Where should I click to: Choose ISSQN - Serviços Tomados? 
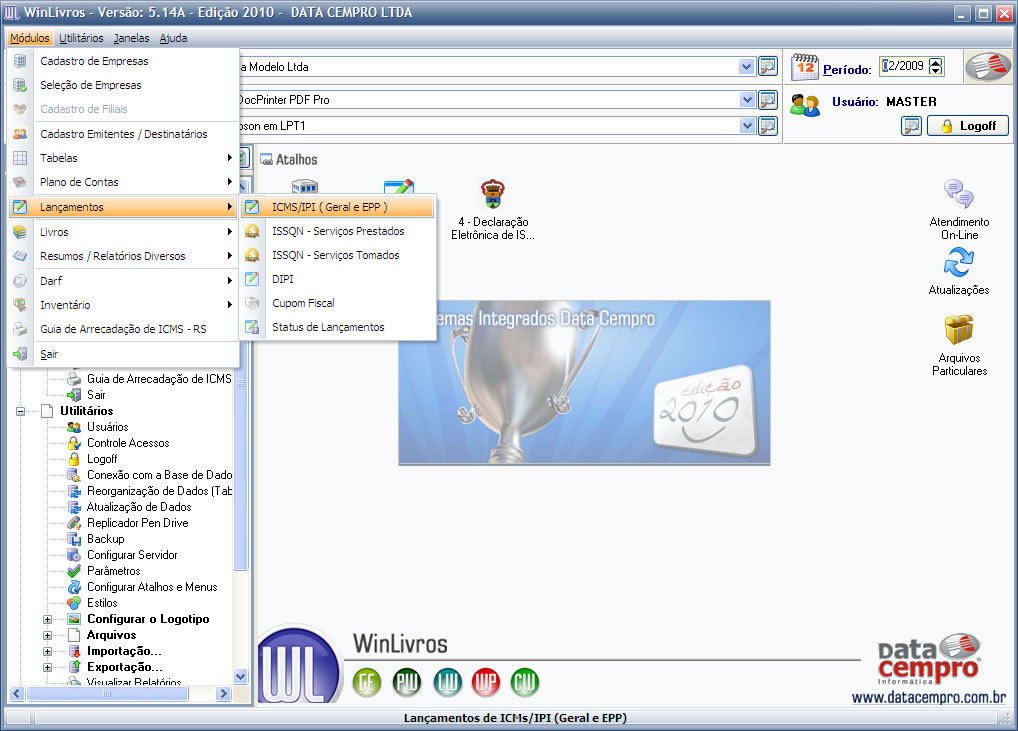(338, 255)
